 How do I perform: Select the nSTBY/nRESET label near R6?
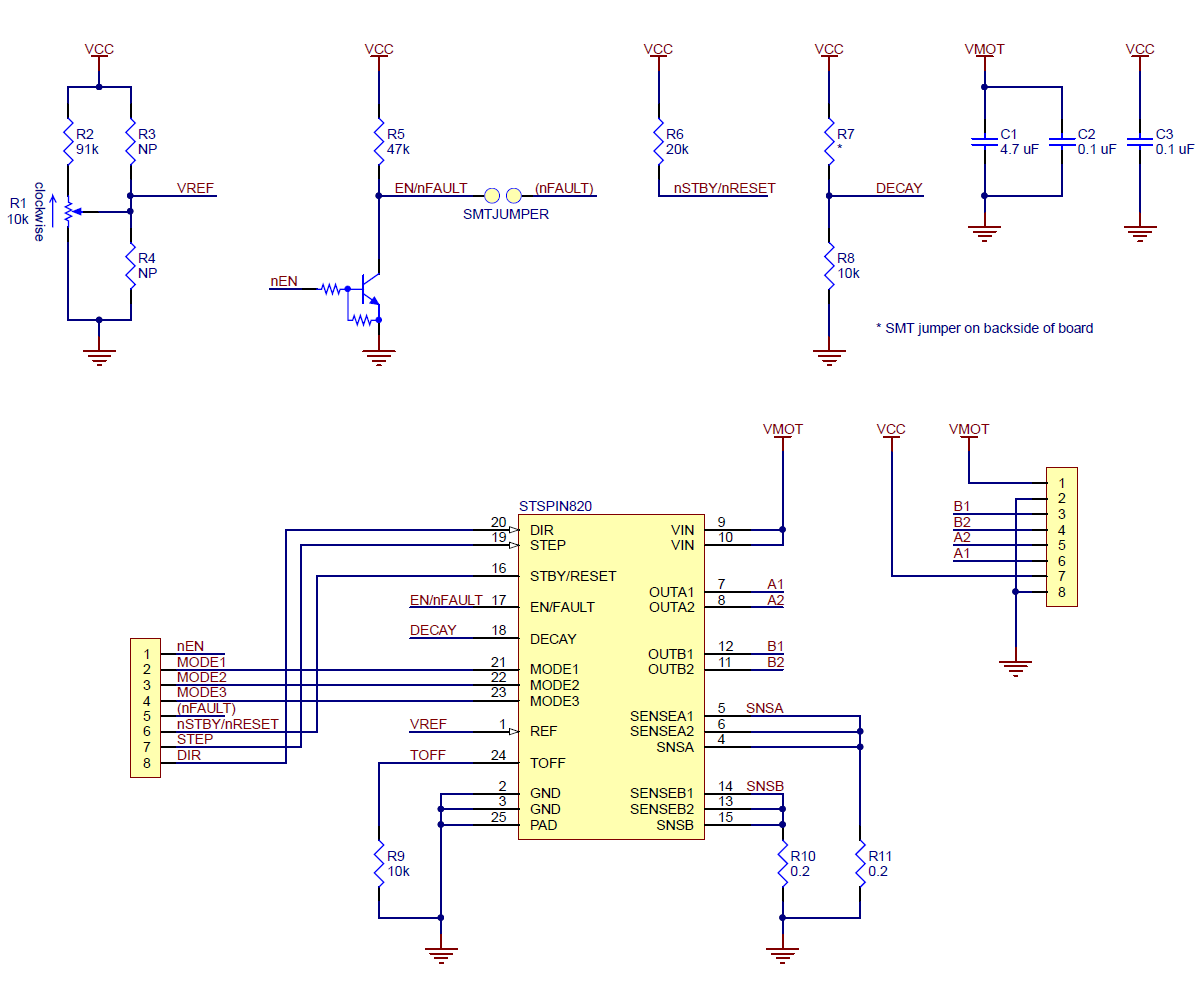tap(724, 188)
